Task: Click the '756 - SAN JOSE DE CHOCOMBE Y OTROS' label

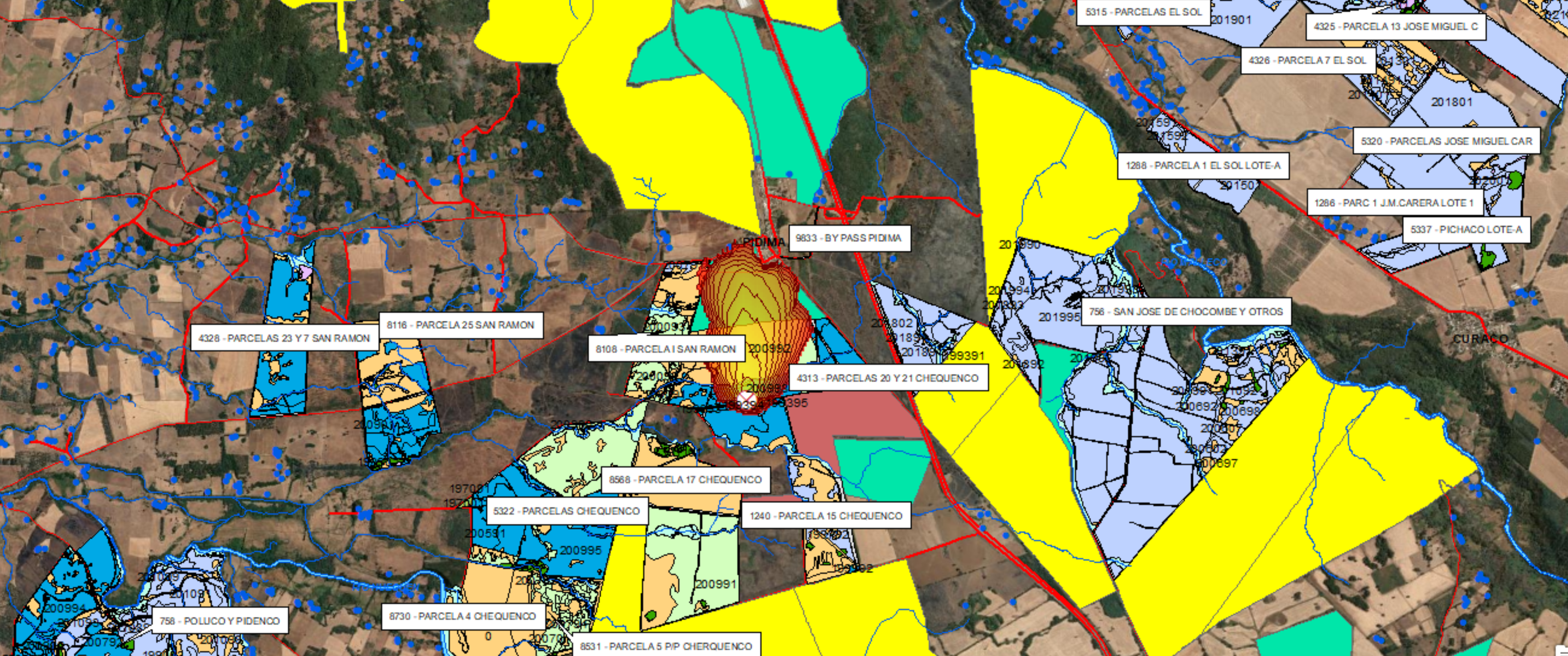Action: point(1185,312)
